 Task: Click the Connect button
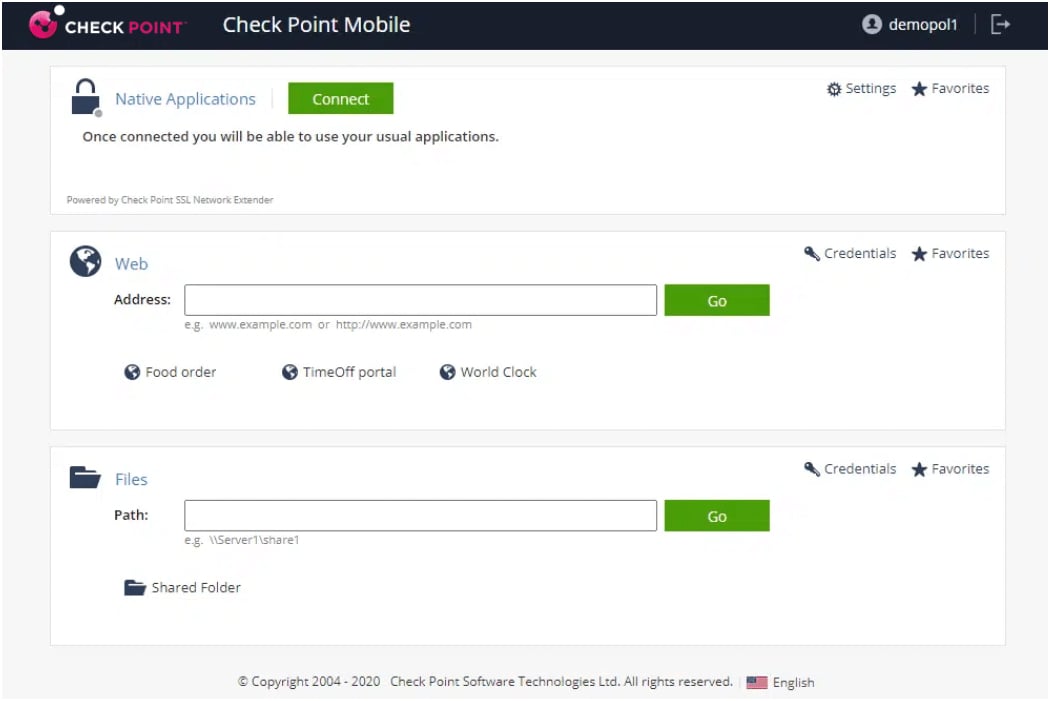point(340,98)
